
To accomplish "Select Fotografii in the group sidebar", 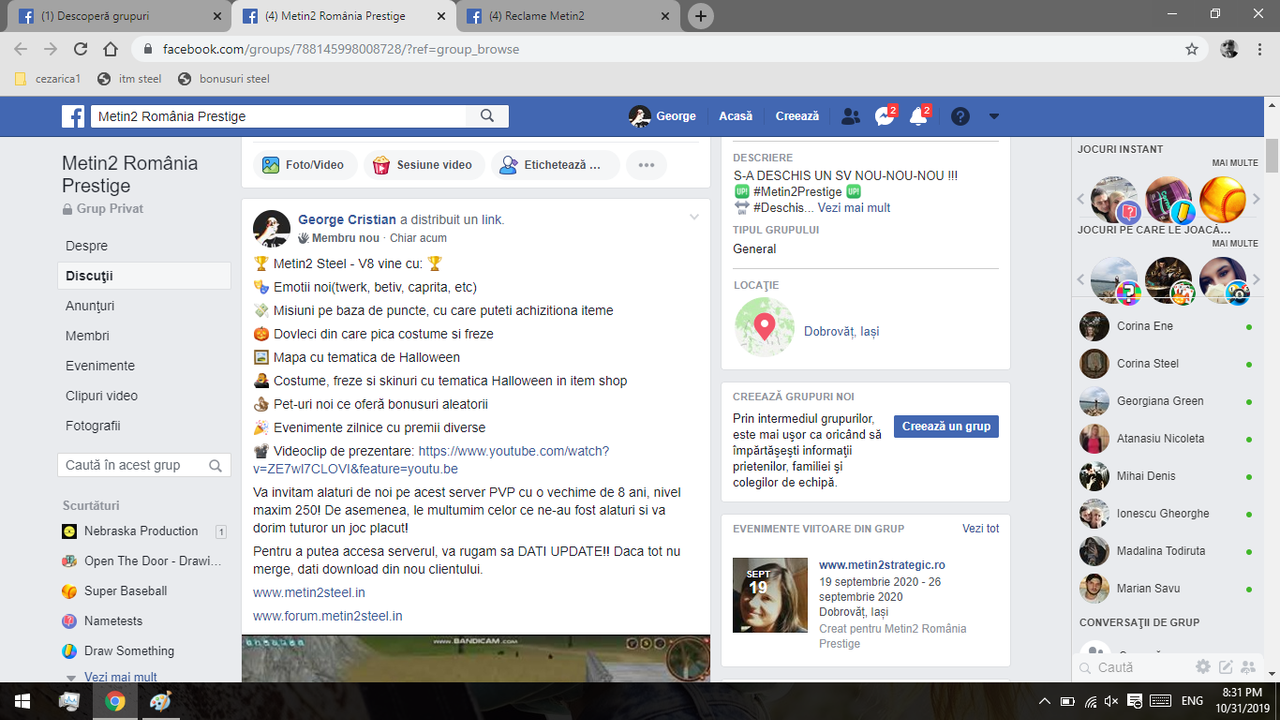I will click(x=93, y=426).
